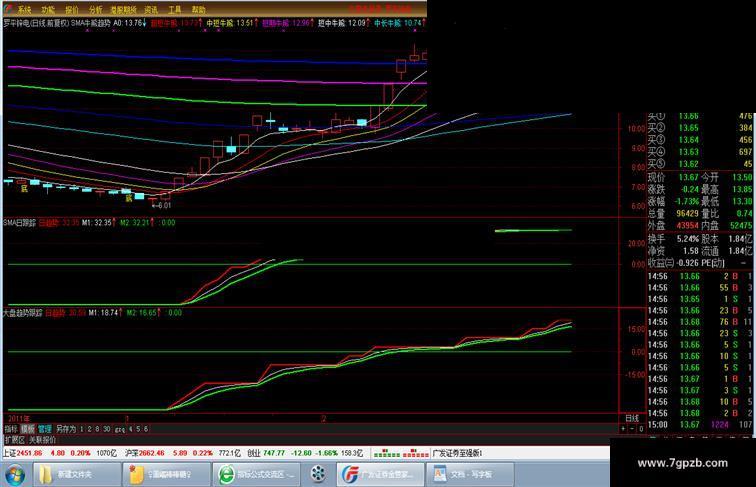
Task: Select template number 30 in the template strip
Action: click(x=107, y=429)
